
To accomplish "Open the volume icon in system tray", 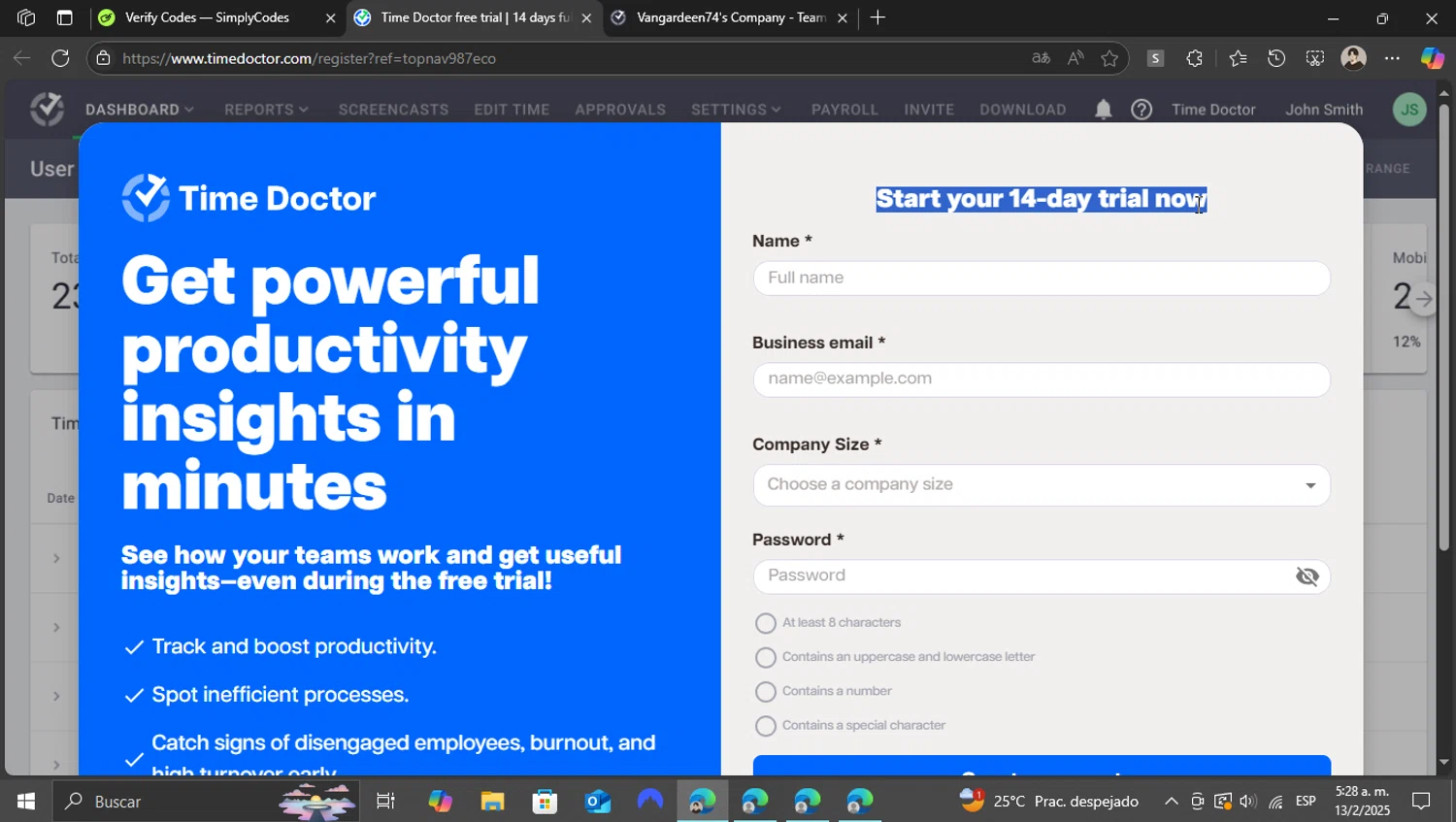I will click(1248, 802).
